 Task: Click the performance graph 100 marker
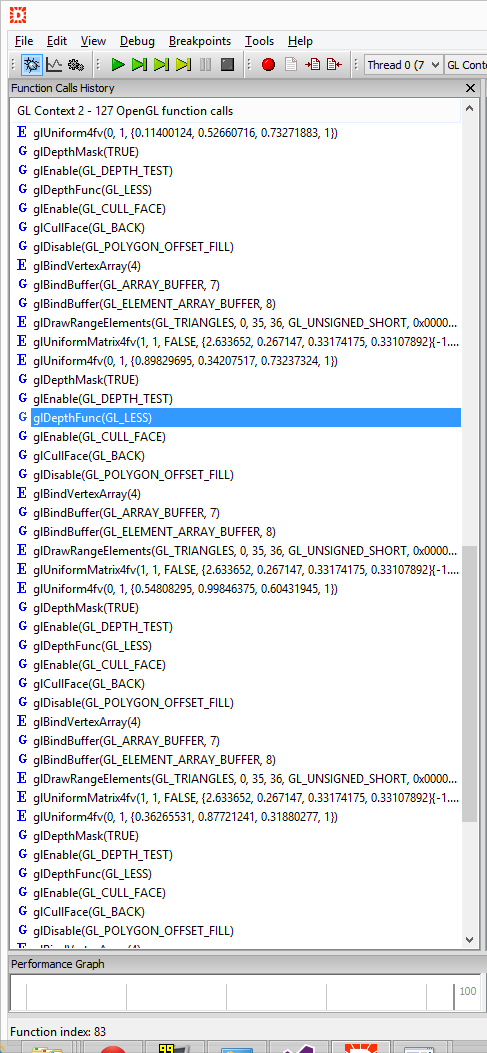point(468,991)
